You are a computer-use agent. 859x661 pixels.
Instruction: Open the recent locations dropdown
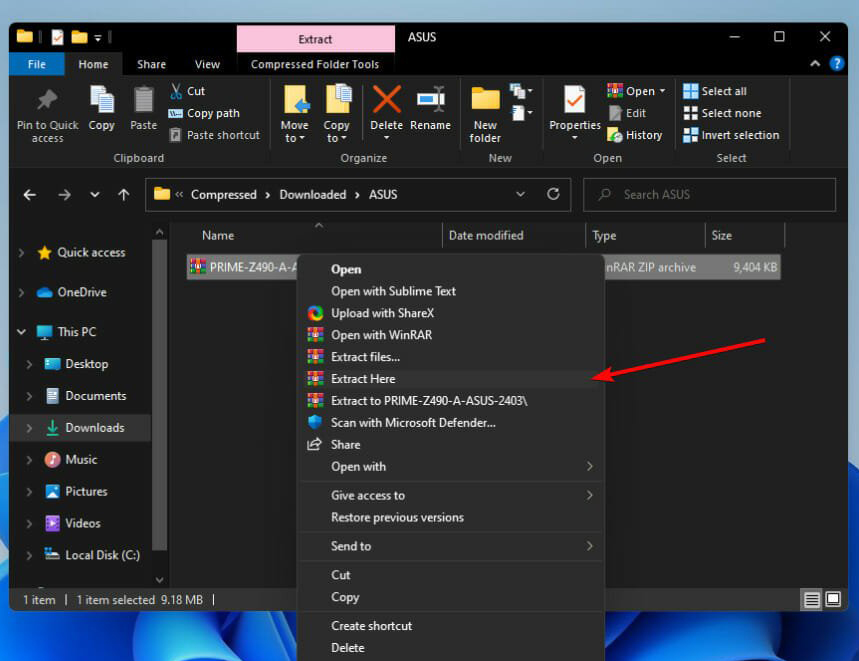[95, 194]
